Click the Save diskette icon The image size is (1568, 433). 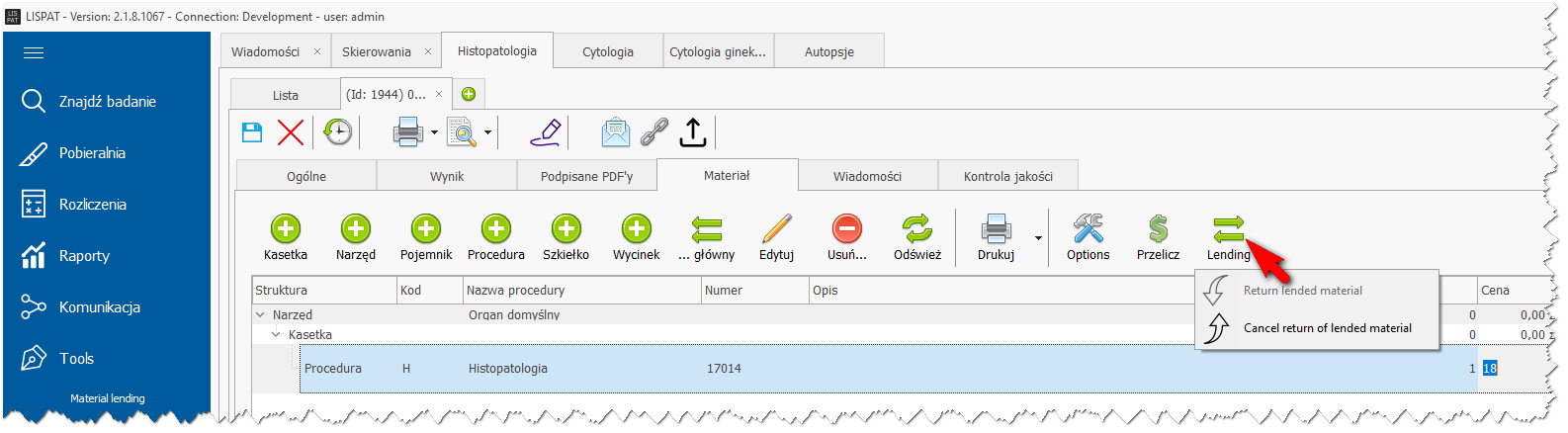tap(252, 132)
